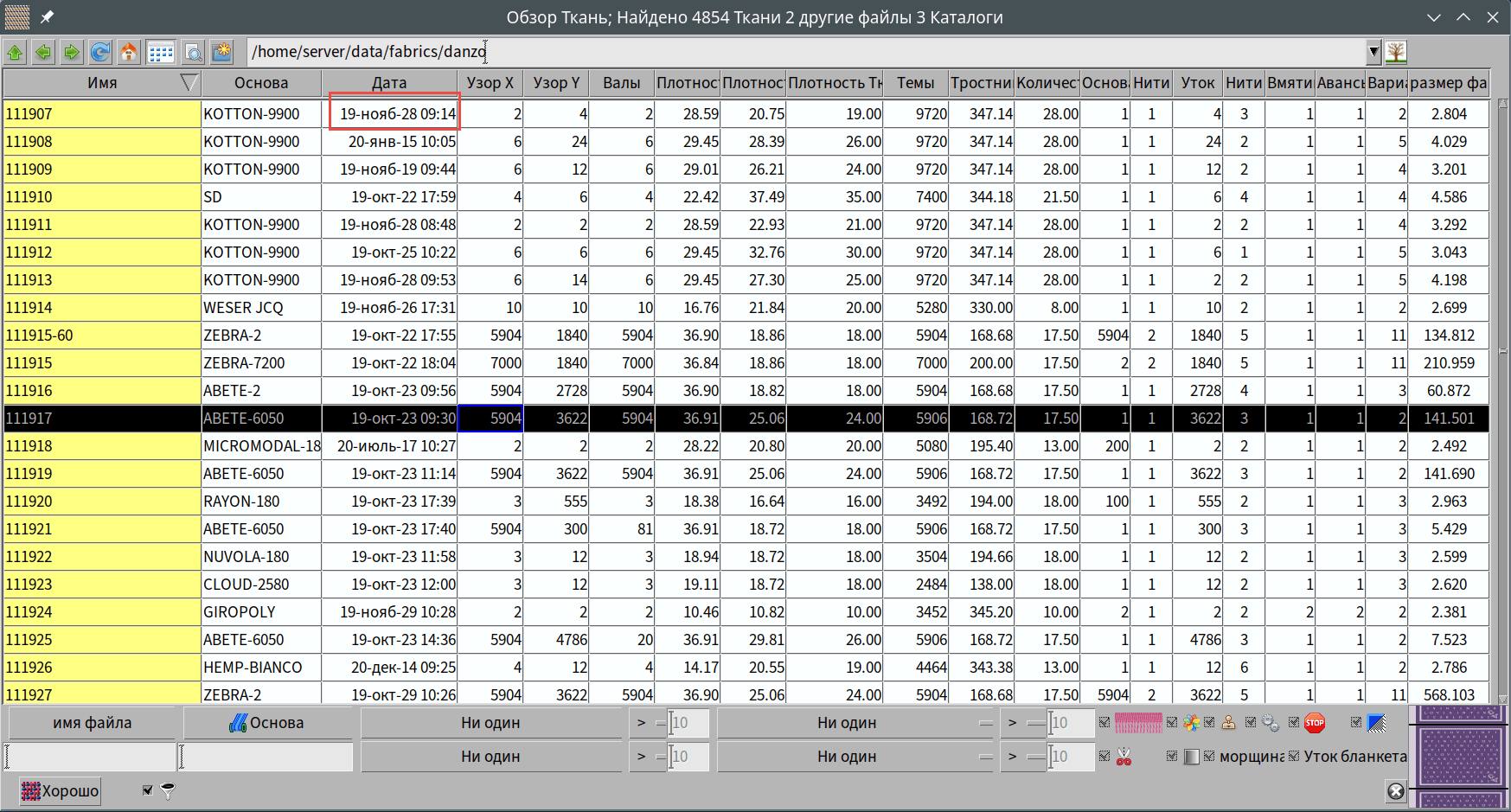Toggle the морщина checkbox
The width and height of the screenshot is (1511, 812).
click(1209, 756)
